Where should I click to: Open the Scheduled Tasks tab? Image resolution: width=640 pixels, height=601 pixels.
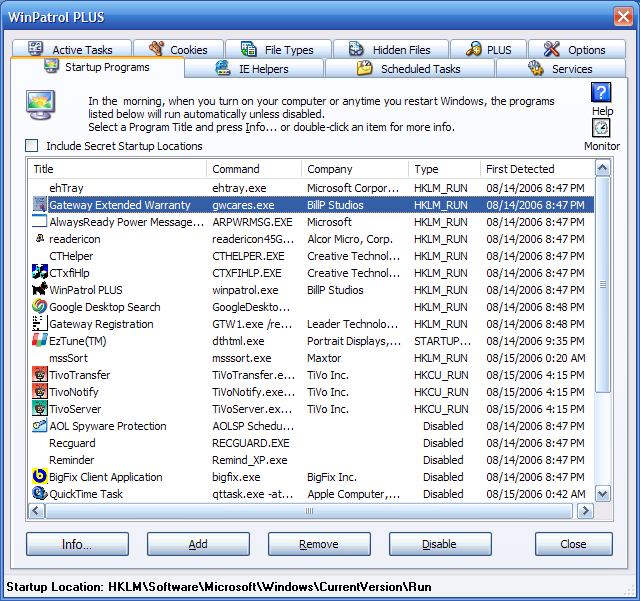point(409,69)
